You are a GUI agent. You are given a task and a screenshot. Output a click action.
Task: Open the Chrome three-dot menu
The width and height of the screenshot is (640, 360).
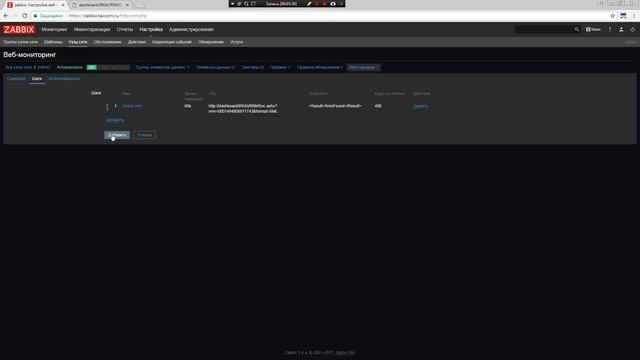pos(634,16)
